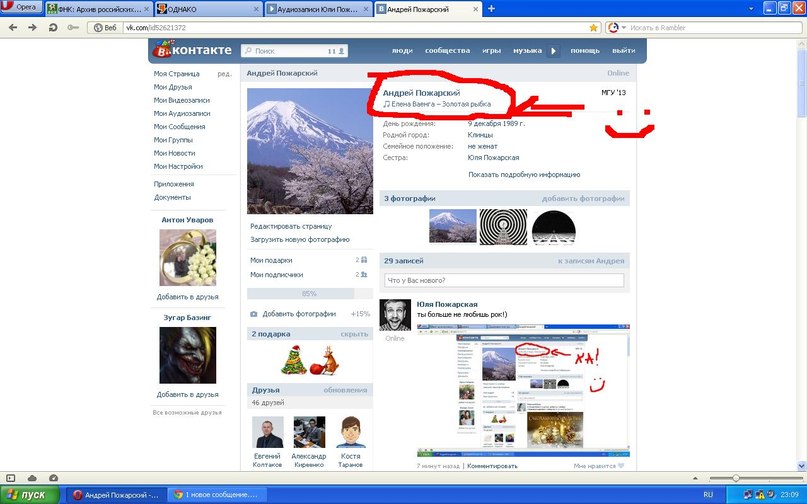The height and width of the screenshot is (504, 807).
Task: Open the spiral pattern photo thumbnail
Action: (503, 226)
